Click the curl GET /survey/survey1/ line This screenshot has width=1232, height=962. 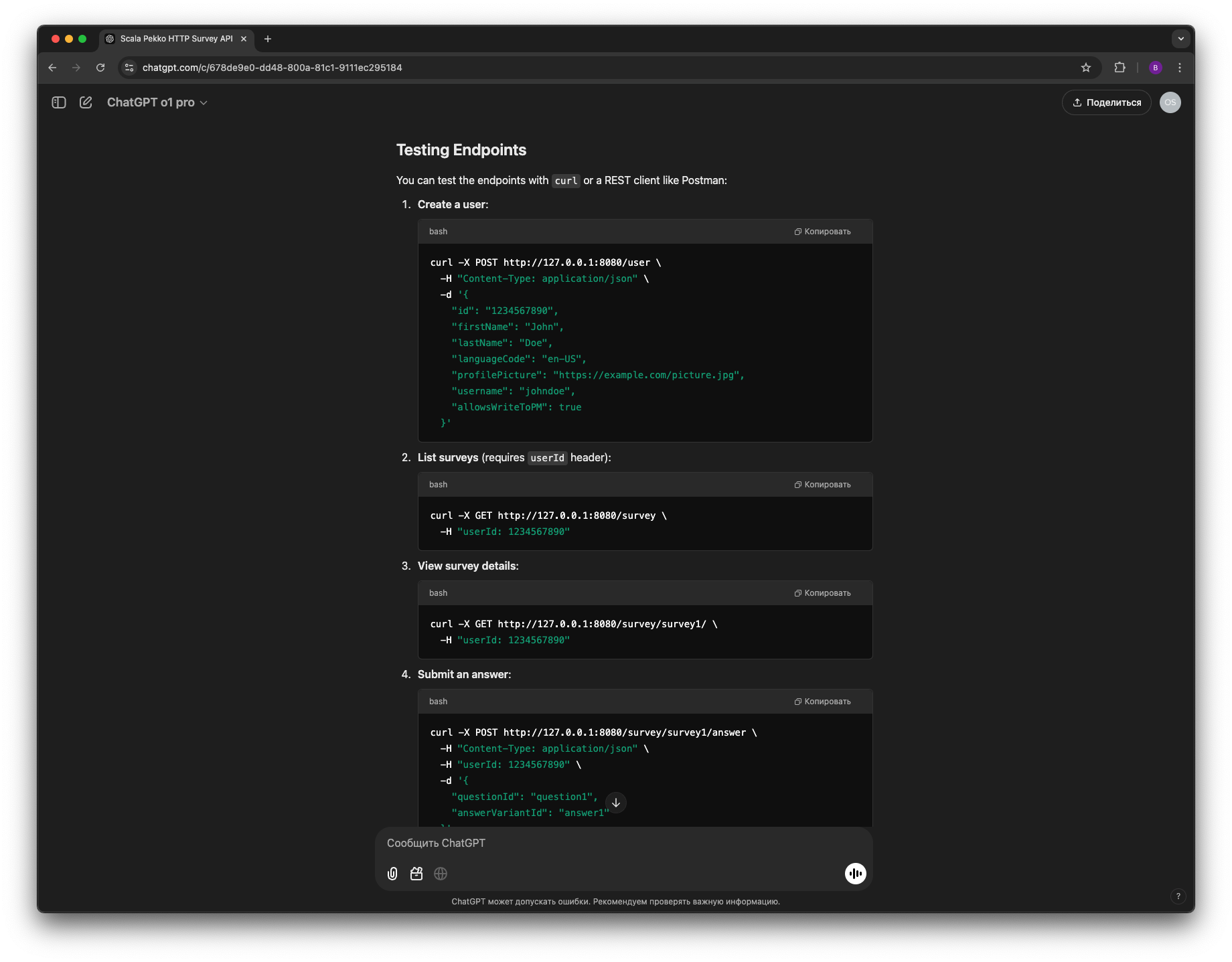(574, 624)
